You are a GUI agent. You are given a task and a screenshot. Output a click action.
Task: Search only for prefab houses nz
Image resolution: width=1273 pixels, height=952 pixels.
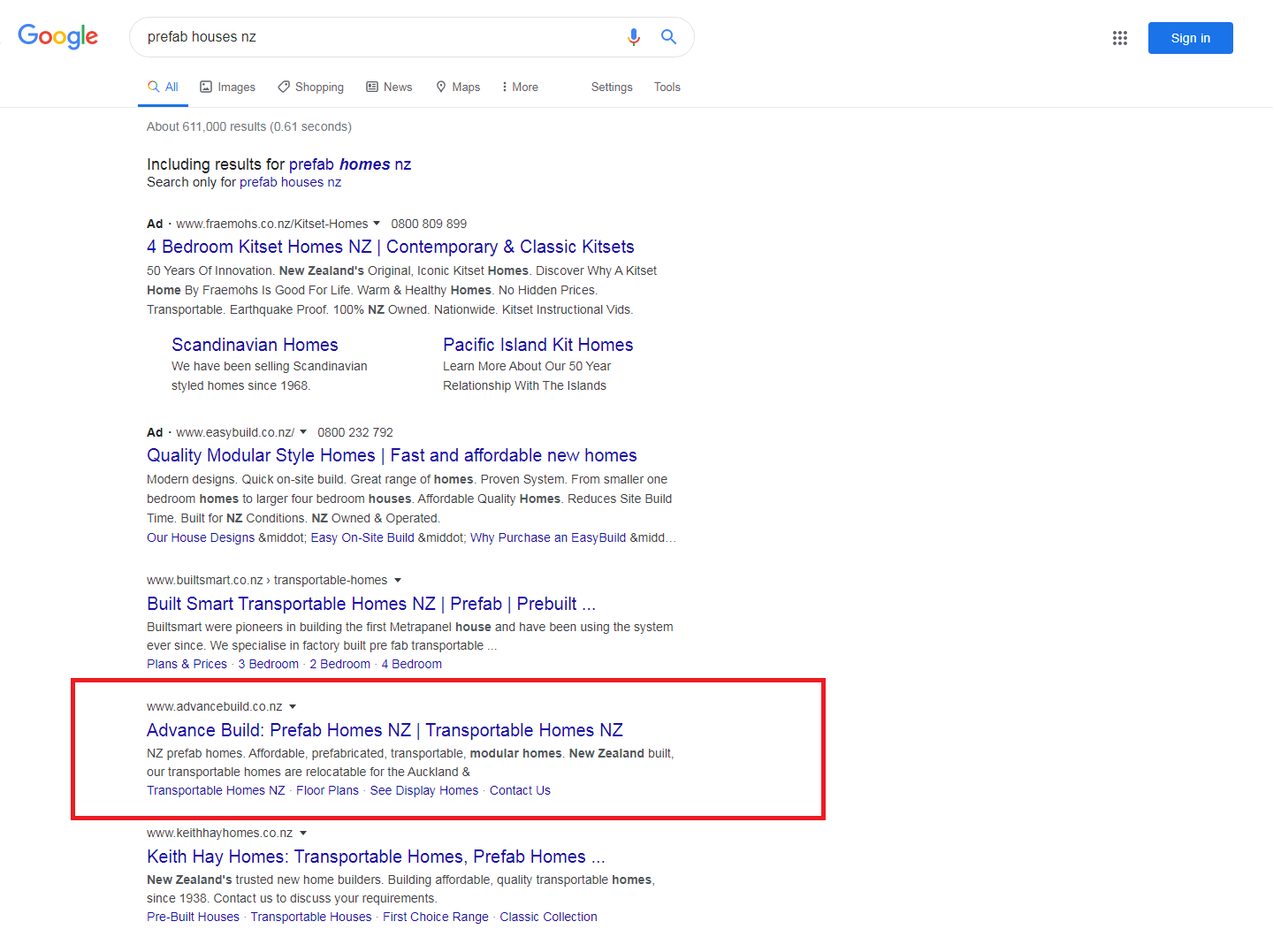(290, 182)
